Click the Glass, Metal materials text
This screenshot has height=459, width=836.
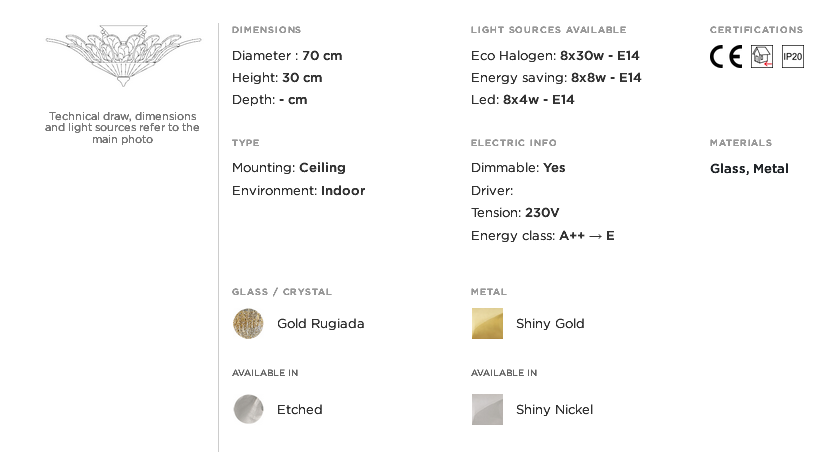pyautogui.click(x=749, y=168)
